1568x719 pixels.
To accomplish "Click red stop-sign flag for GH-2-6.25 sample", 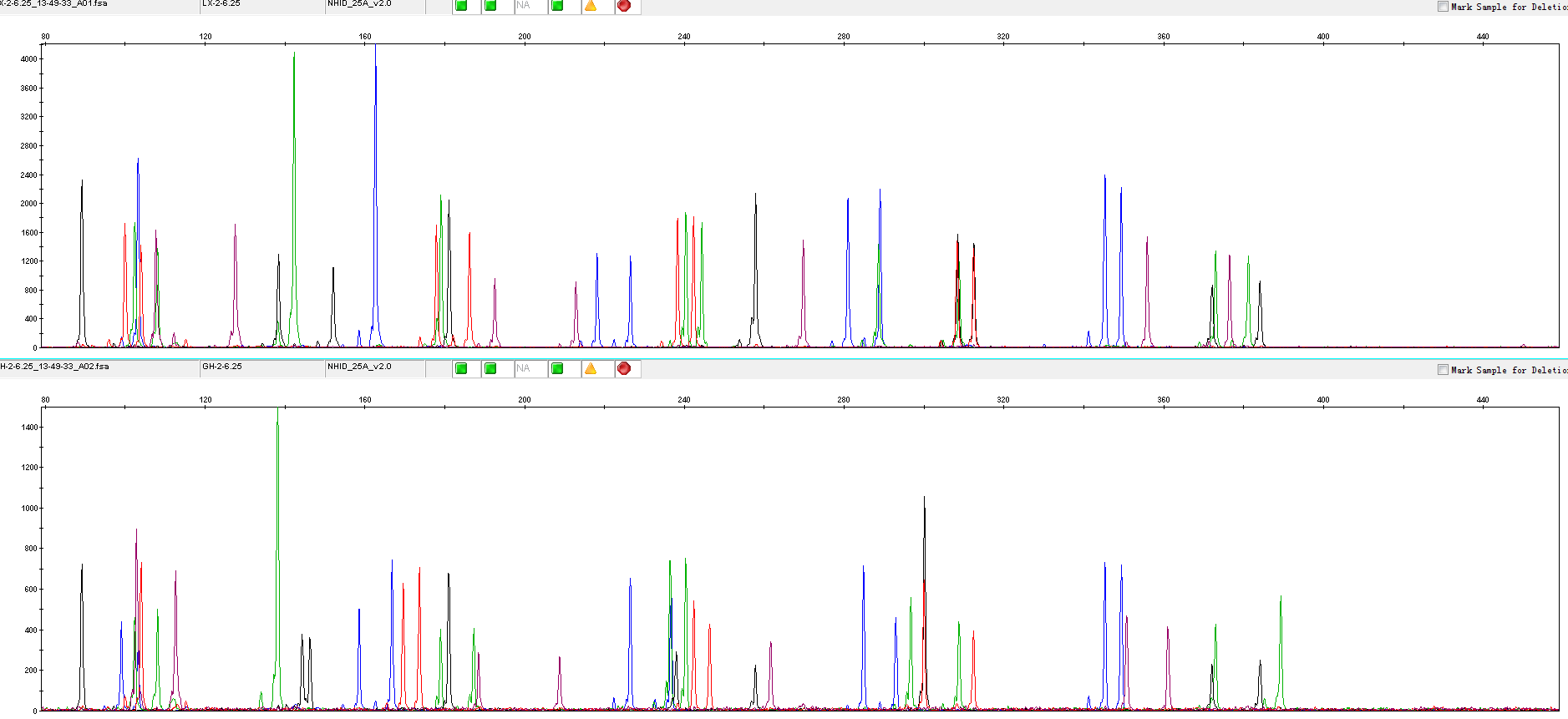I will click(624, 368).
